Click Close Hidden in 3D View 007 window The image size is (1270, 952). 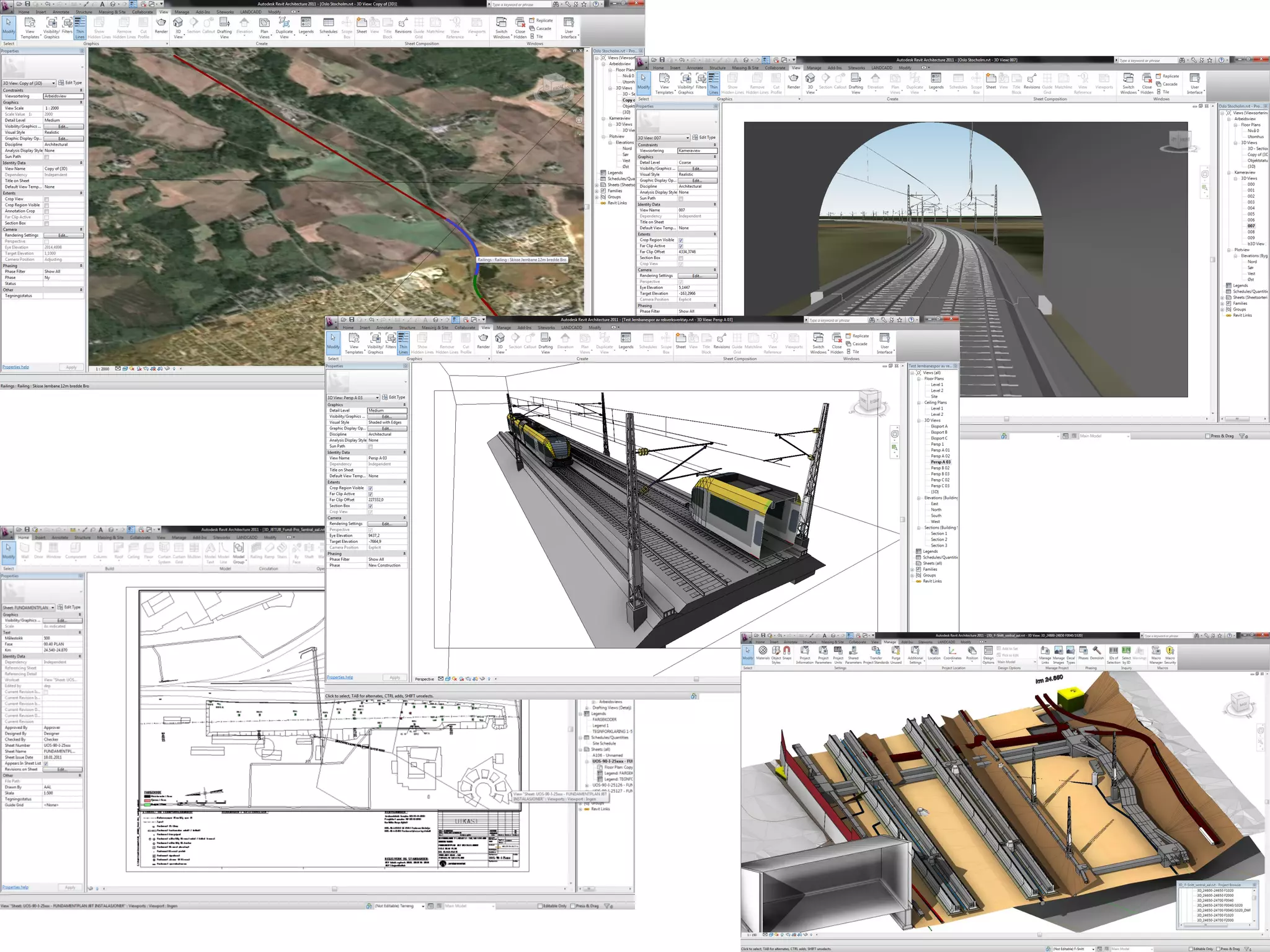coord(1147,84)
